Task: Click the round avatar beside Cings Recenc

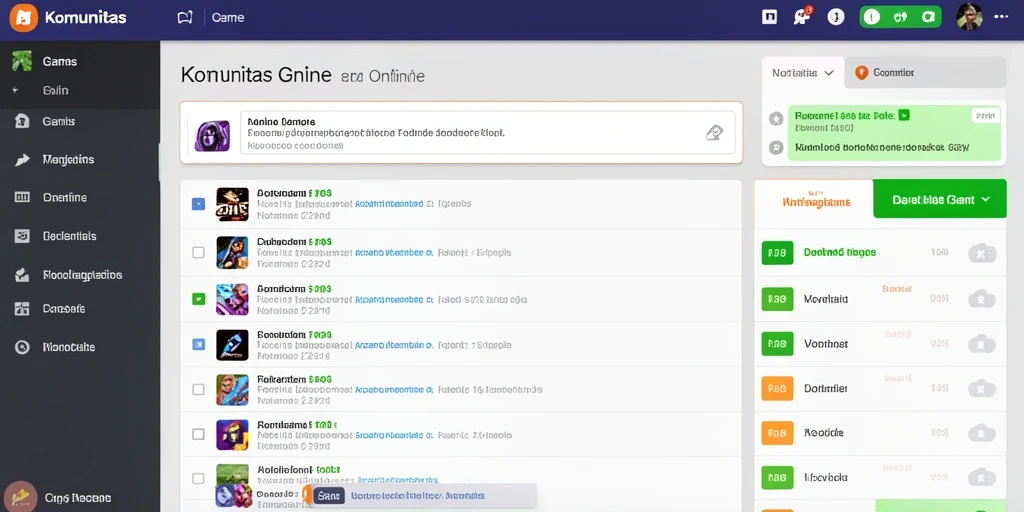Action: click(x=20, y=496)
